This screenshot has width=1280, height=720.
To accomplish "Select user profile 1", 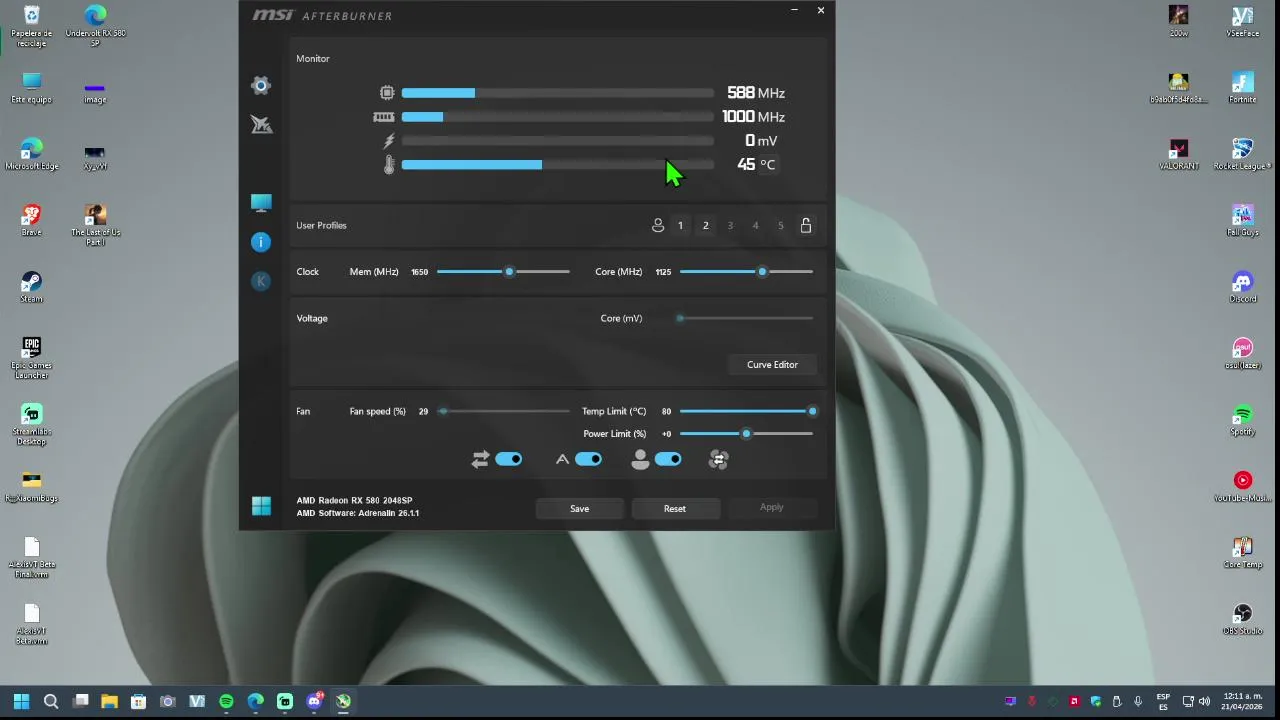I will [x=680, y=225].
